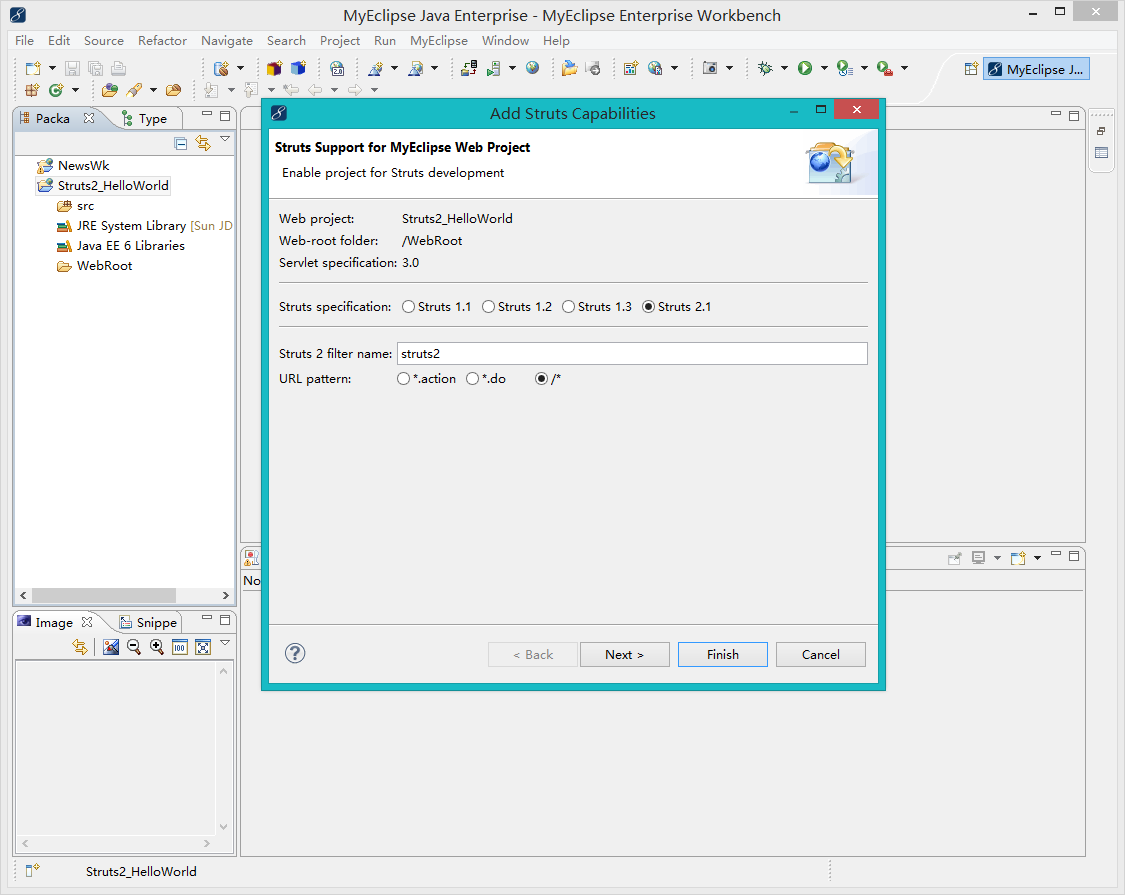This screenshot has width=1125, height=895.
Task: Click the Open Type icon
Action: 110,90
